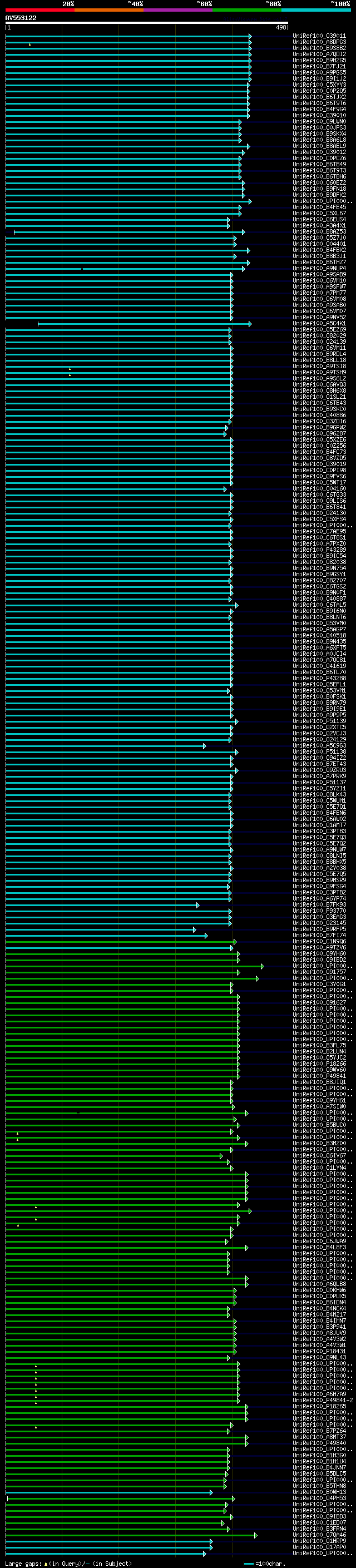
Task: Select UniRef100_Q39012 label
Action: click(x=319, y=152)
